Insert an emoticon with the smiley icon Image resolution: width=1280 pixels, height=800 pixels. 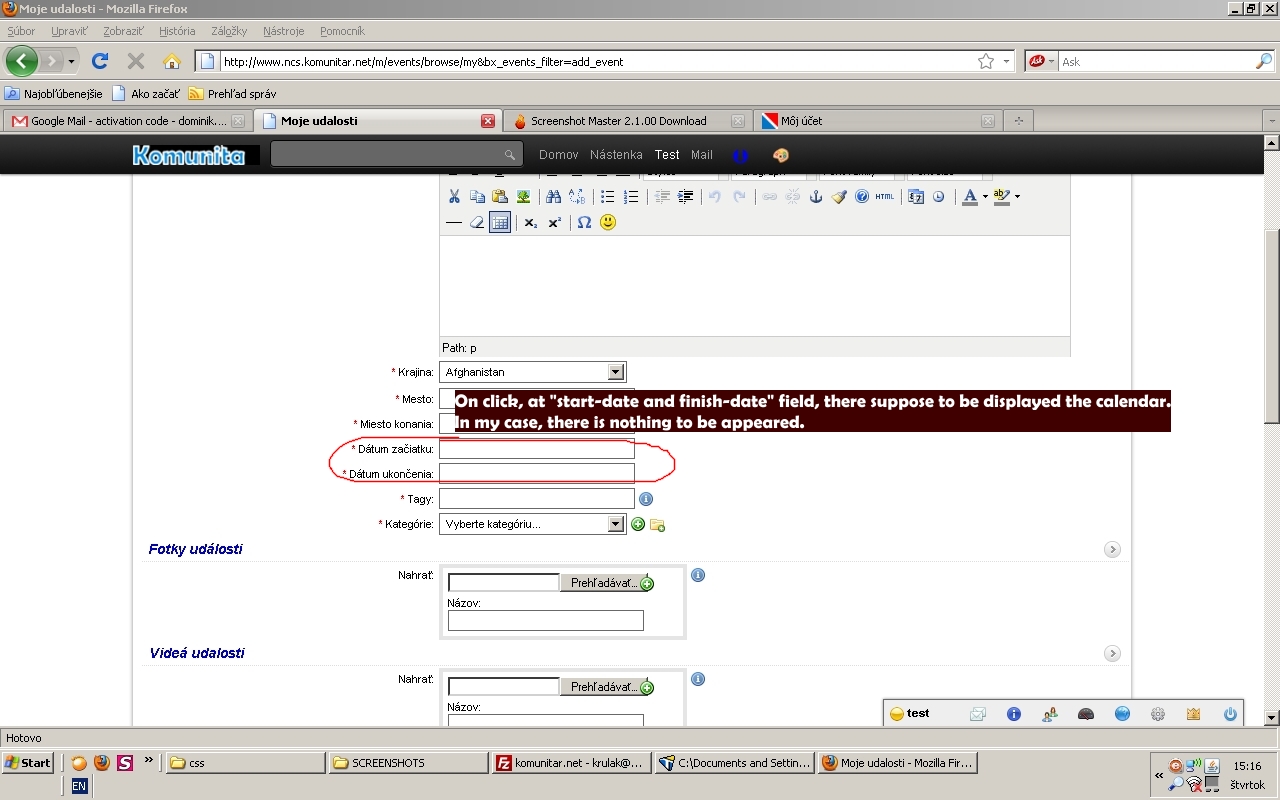(608, 222)
